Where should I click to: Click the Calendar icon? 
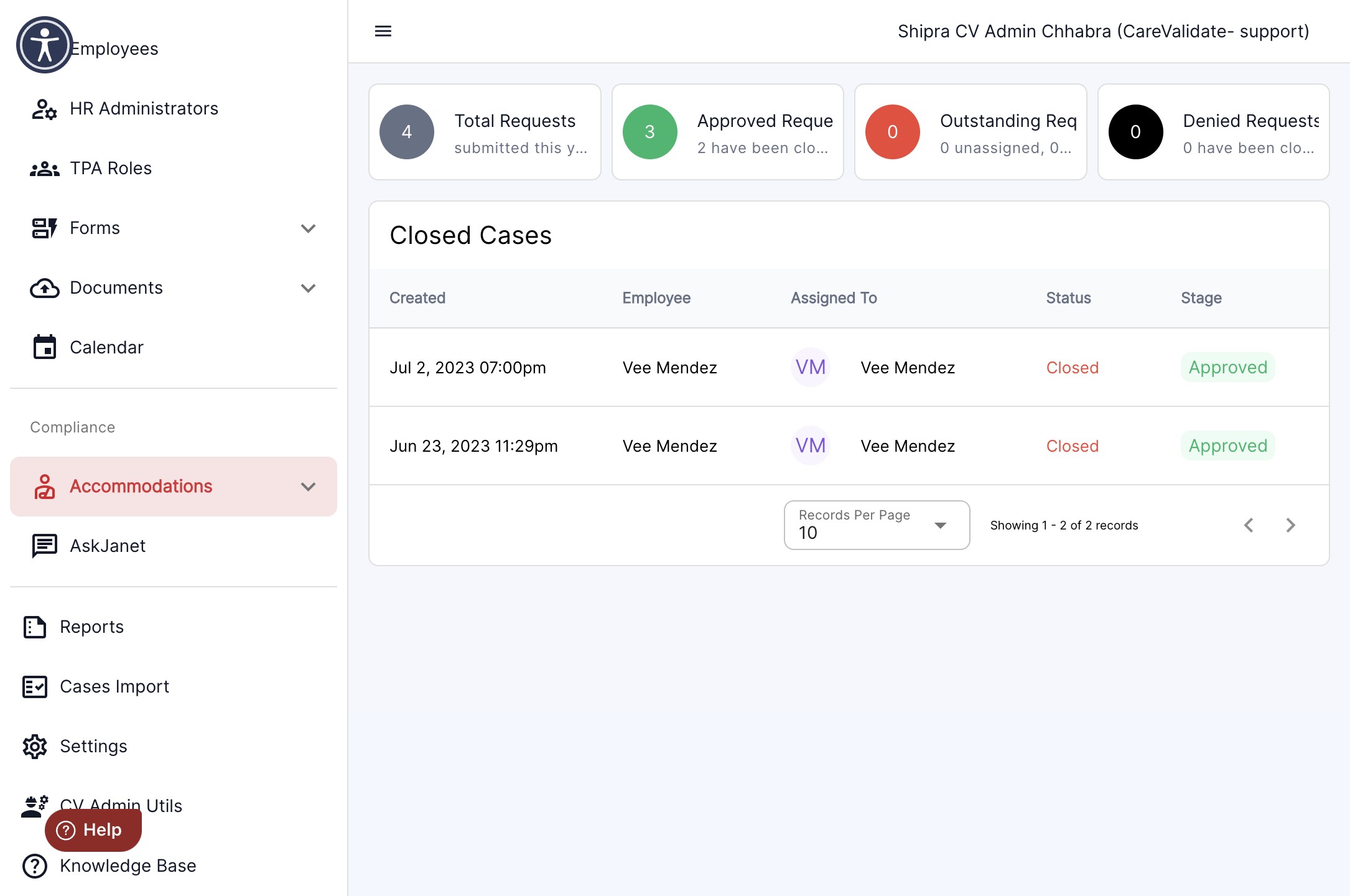[44, 347]
